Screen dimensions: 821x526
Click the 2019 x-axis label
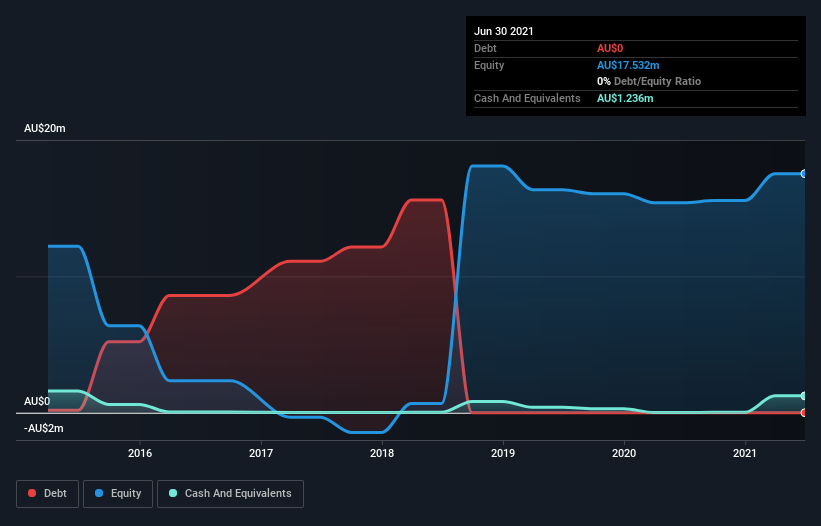[503, 453]
